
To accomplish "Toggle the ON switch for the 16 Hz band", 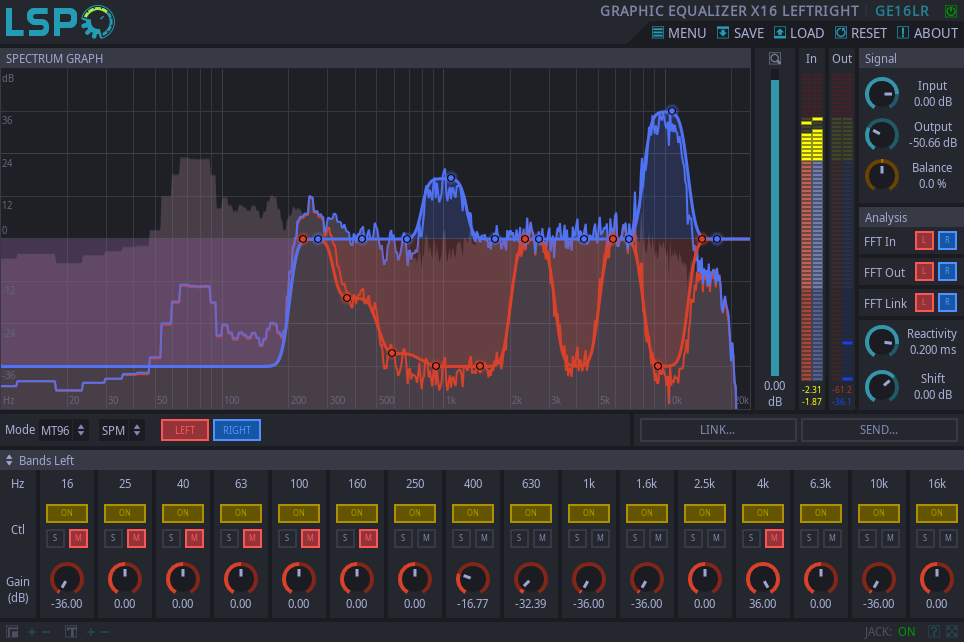I will click(x=66, y=513).
